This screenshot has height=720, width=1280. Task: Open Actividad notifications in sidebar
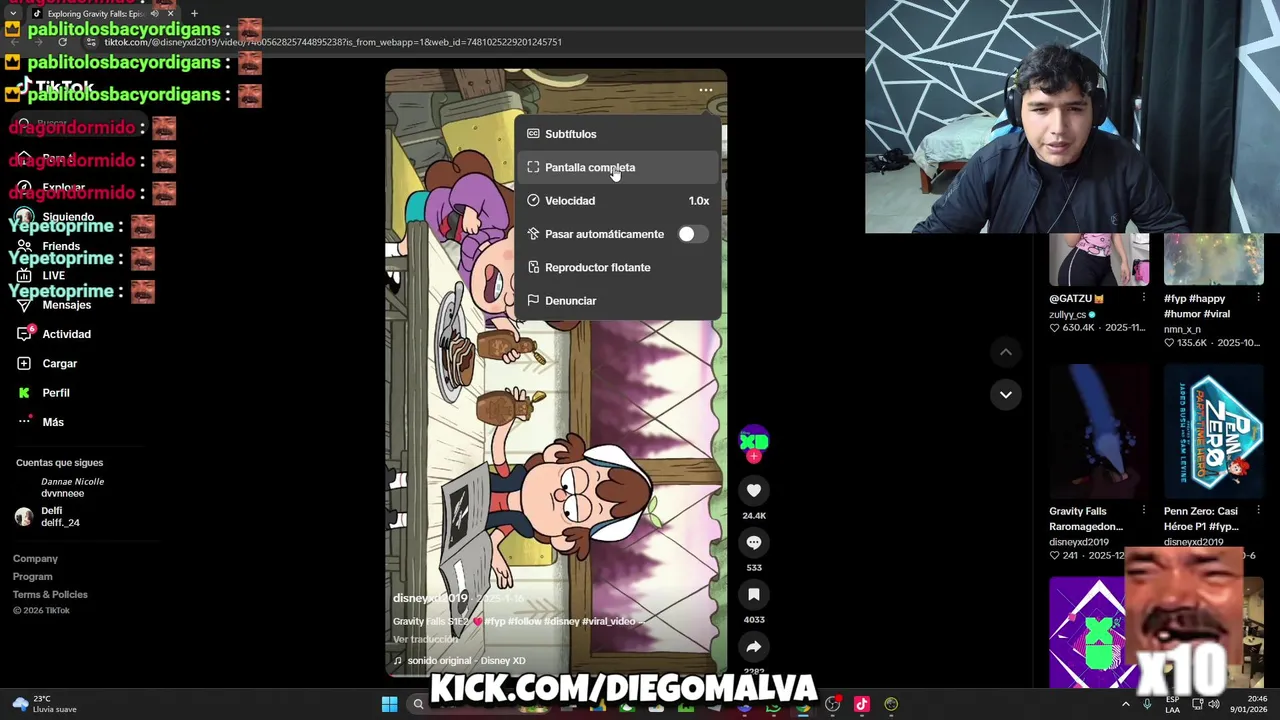point(54,334)
